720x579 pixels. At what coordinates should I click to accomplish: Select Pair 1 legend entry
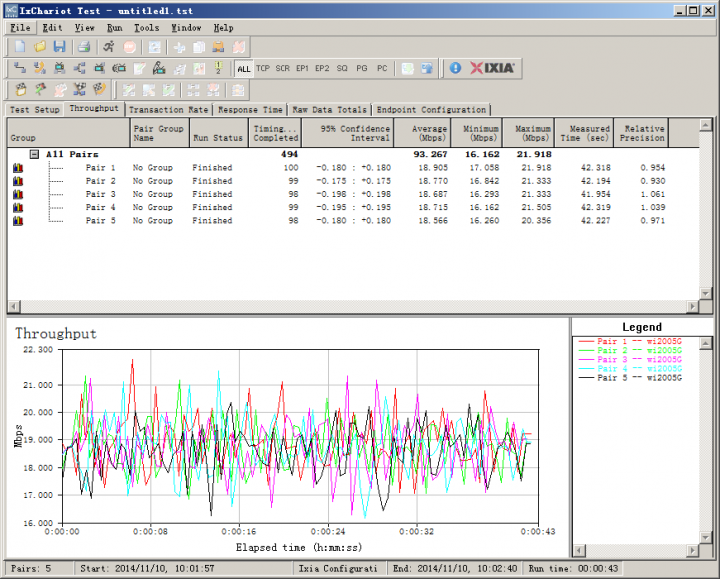(630, 341)
